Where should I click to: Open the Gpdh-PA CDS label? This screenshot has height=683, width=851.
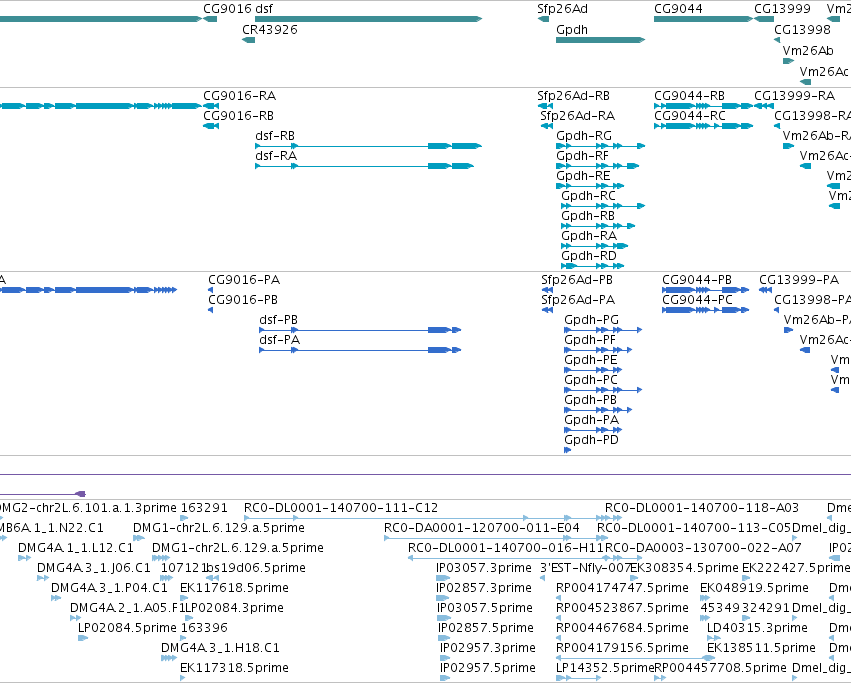pos(592,420)
